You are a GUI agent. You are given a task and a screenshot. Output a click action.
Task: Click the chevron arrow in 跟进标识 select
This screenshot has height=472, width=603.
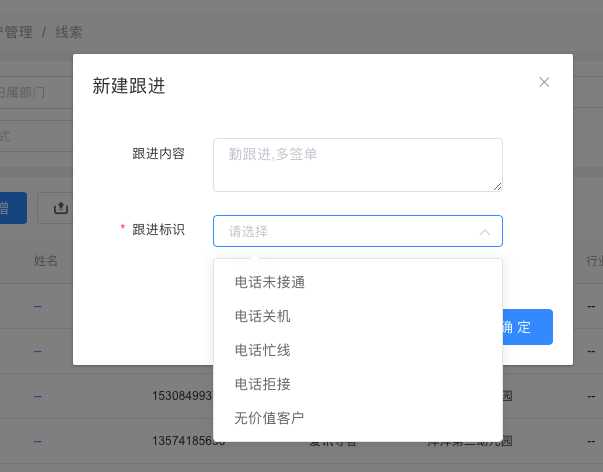[485, 231]
